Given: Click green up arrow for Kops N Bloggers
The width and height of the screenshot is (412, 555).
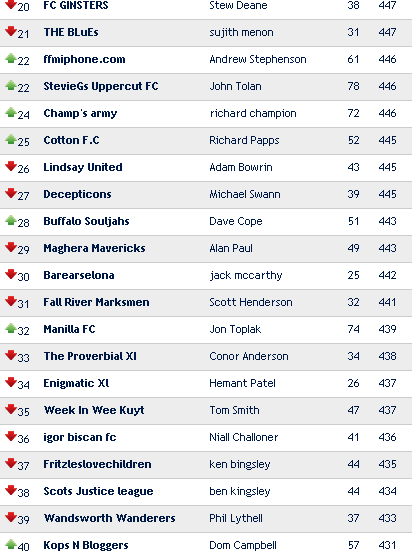Looking at the screenshot, I should pyautogui.click(x=11, y=544).
